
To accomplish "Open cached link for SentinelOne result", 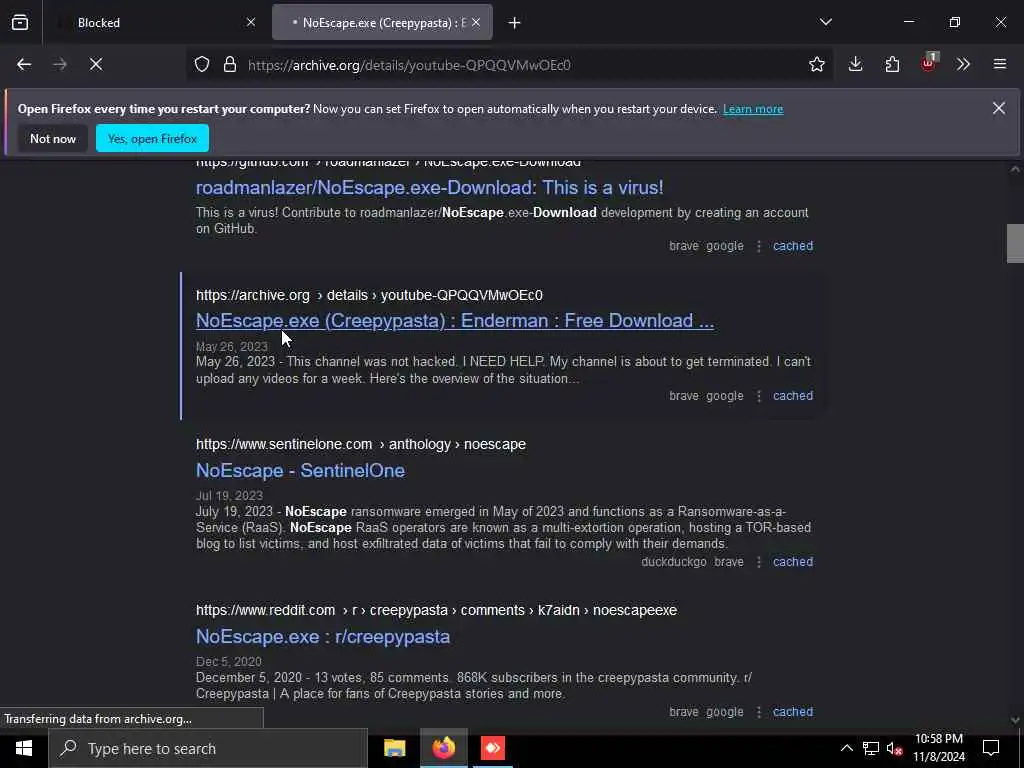I will pos(793,562).
